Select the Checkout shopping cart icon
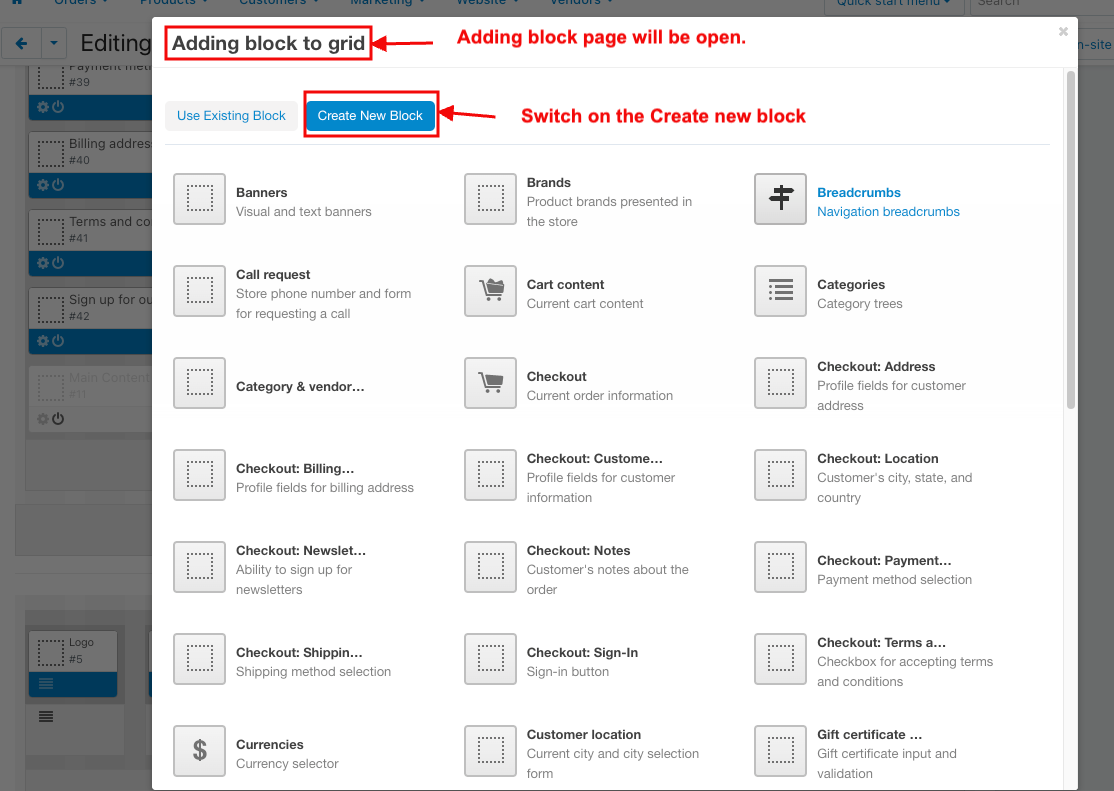The height and width of the screenshot is (791, 1114). [490, 383]
